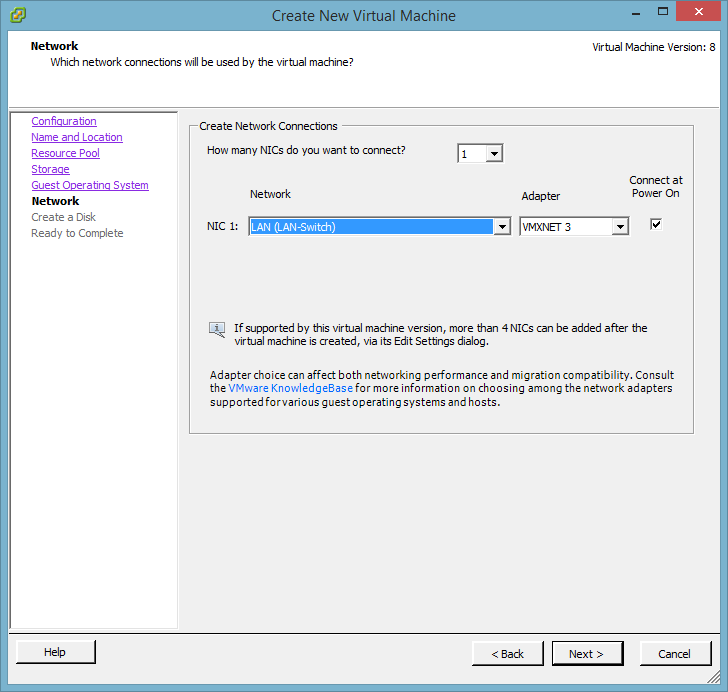Open the Name and Location step
This screenshot has width=728, height=692.
pyautogui.click(x=77, y=137)
